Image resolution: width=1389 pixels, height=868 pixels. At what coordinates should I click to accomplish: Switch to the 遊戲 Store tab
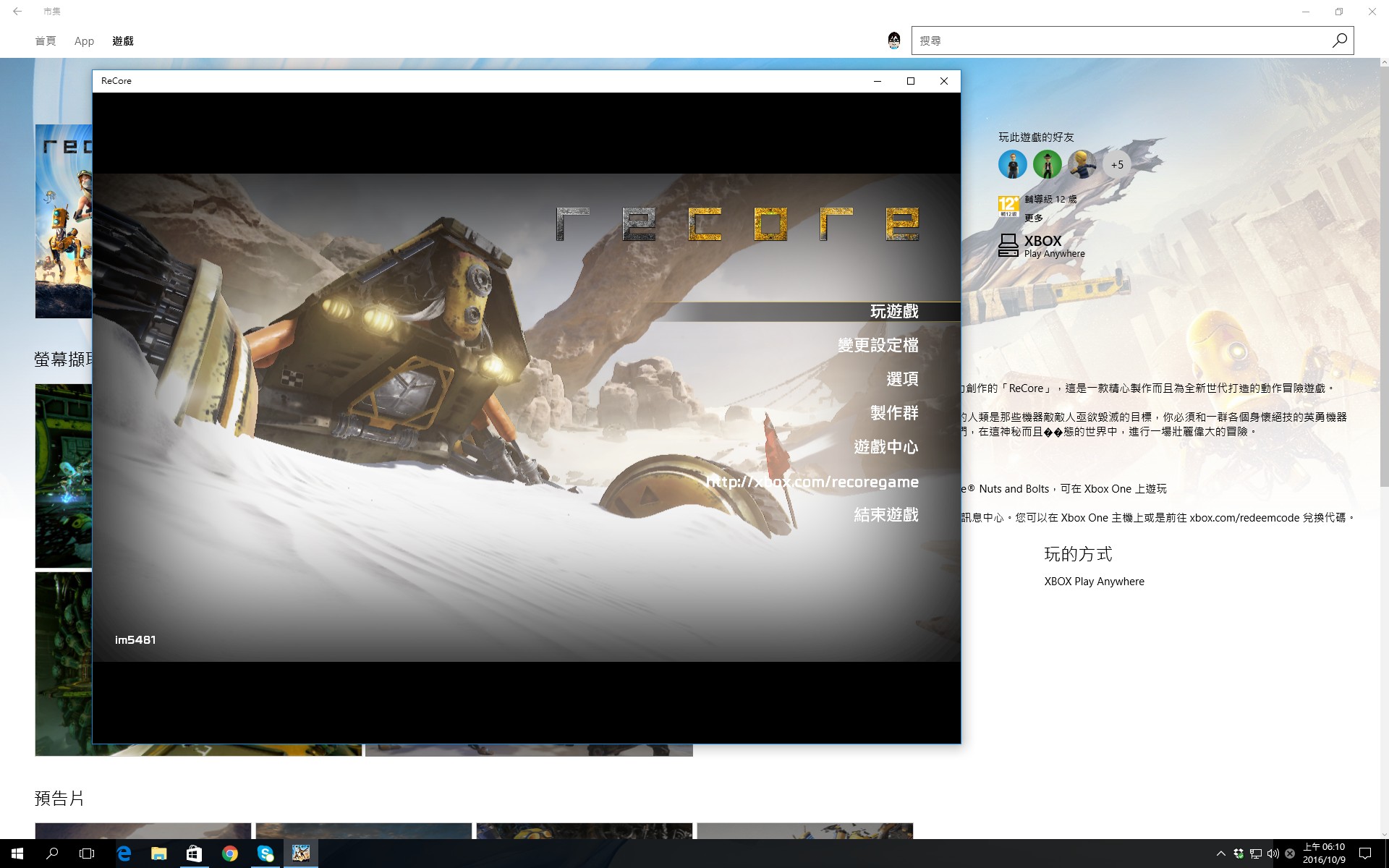[x=123, y=41]
